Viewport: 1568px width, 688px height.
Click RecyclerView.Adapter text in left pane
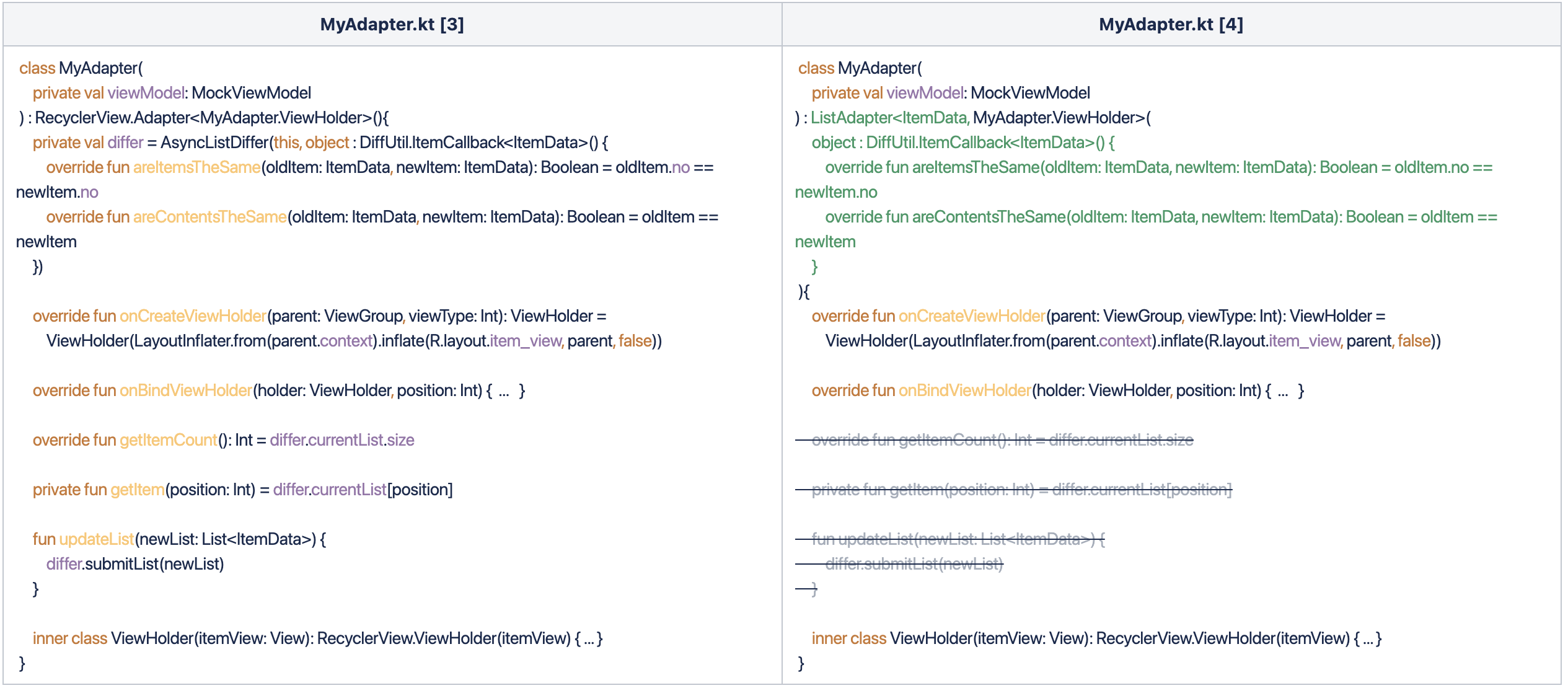113,118
